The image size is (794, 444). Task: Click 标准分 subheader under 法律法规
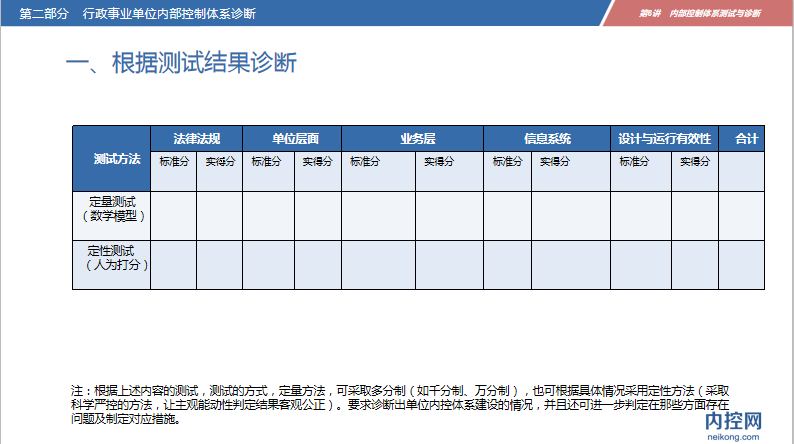174,161
